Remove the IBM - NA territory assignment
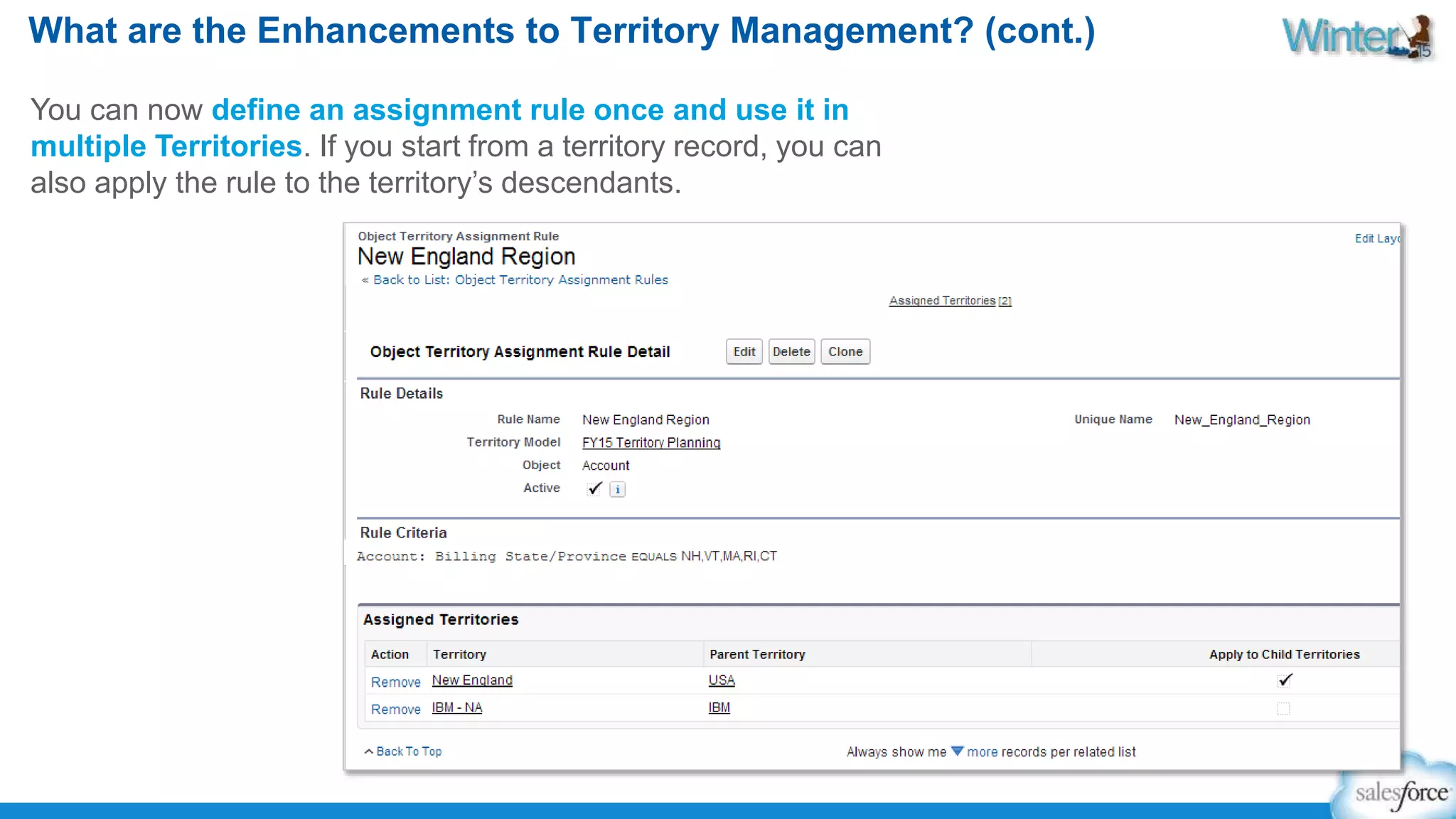The image size is (1456, 819). pyautogui.click(x=396, y=709)
